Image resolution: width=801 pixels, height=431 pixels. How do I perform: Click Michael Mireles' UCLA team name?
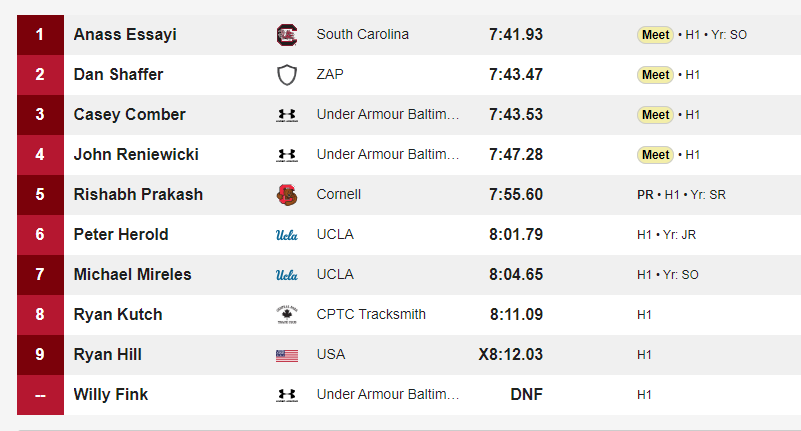(335, 274)
